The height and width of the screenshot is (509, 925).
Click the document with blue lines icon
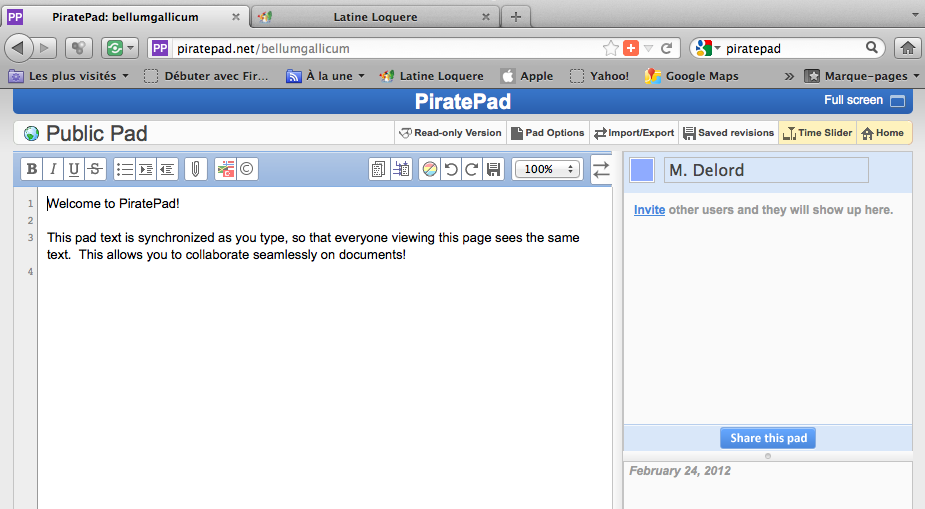coord(401,169)
